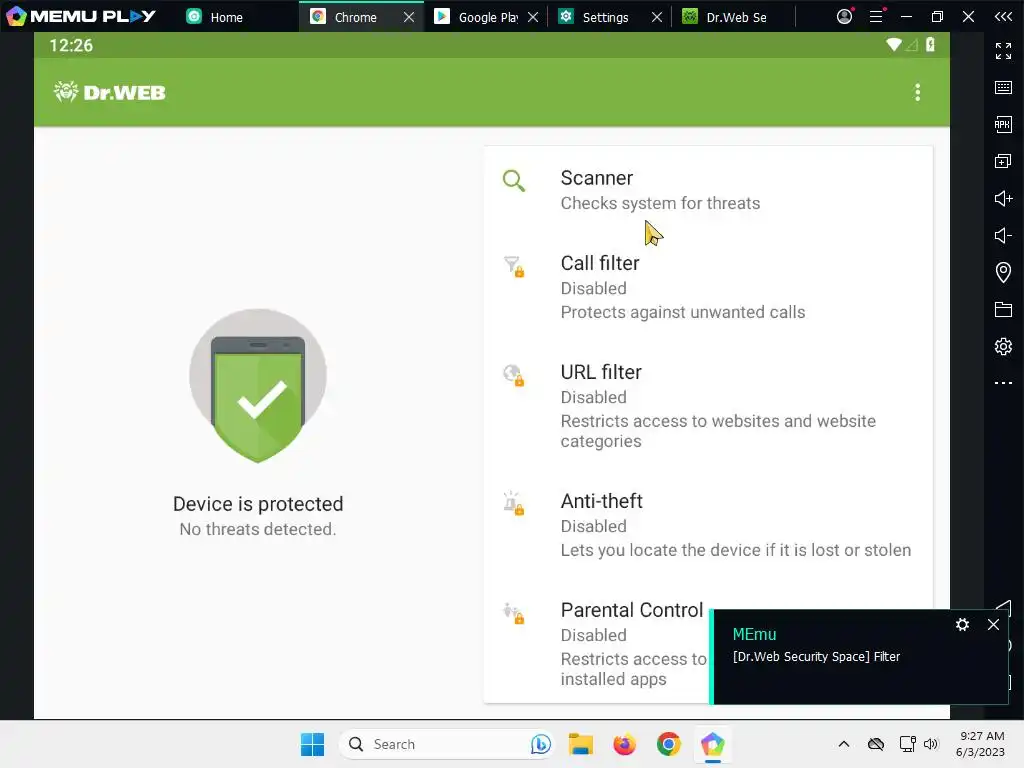Viewport: 1024px width, 768px height.
Task: Click MEmu multi-instance window icon in sidebar
Action: coord(1003,161)
